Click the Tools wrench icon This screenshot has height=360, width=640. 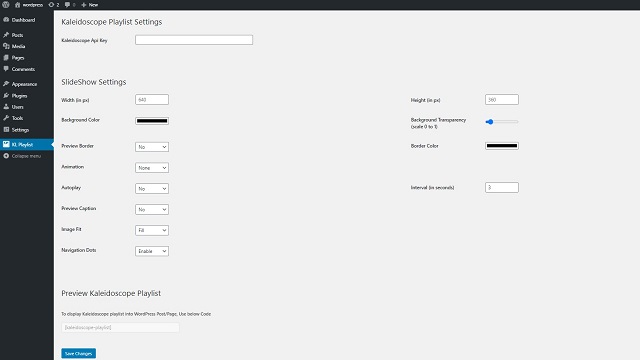[x=6, y=118]
